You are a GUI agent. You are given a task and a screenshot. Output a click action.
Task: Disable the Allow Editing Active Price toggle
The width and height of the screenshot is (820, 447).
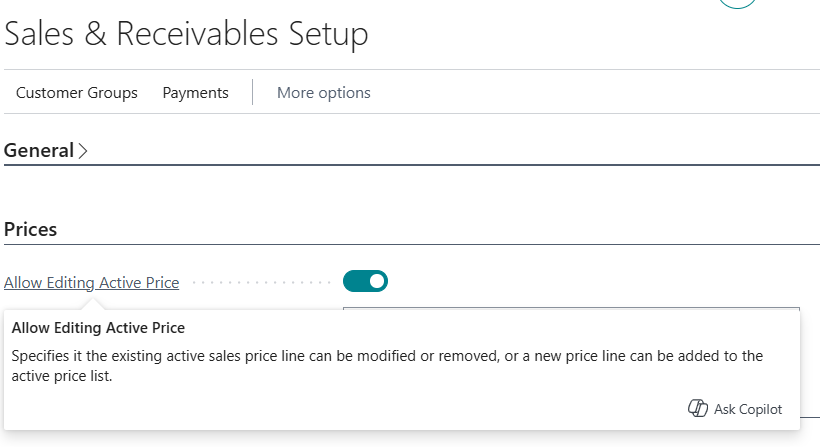365,281
